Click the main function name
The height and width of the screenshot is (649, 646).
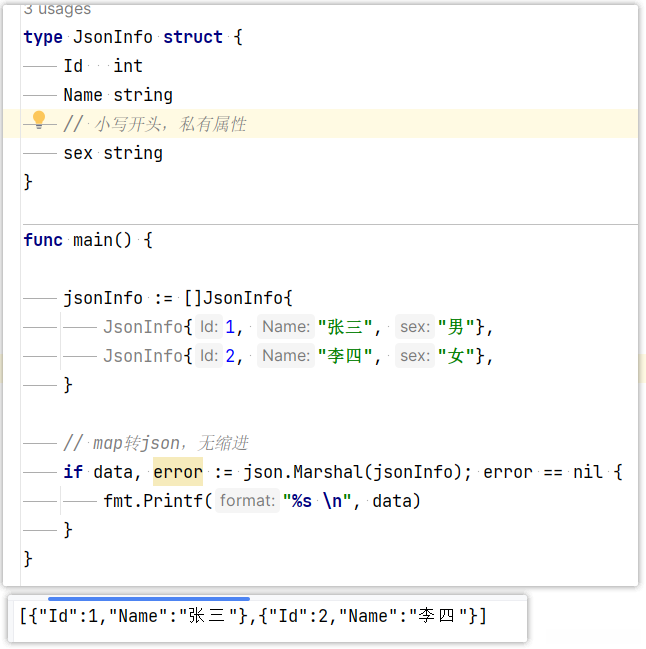(98, 240)
